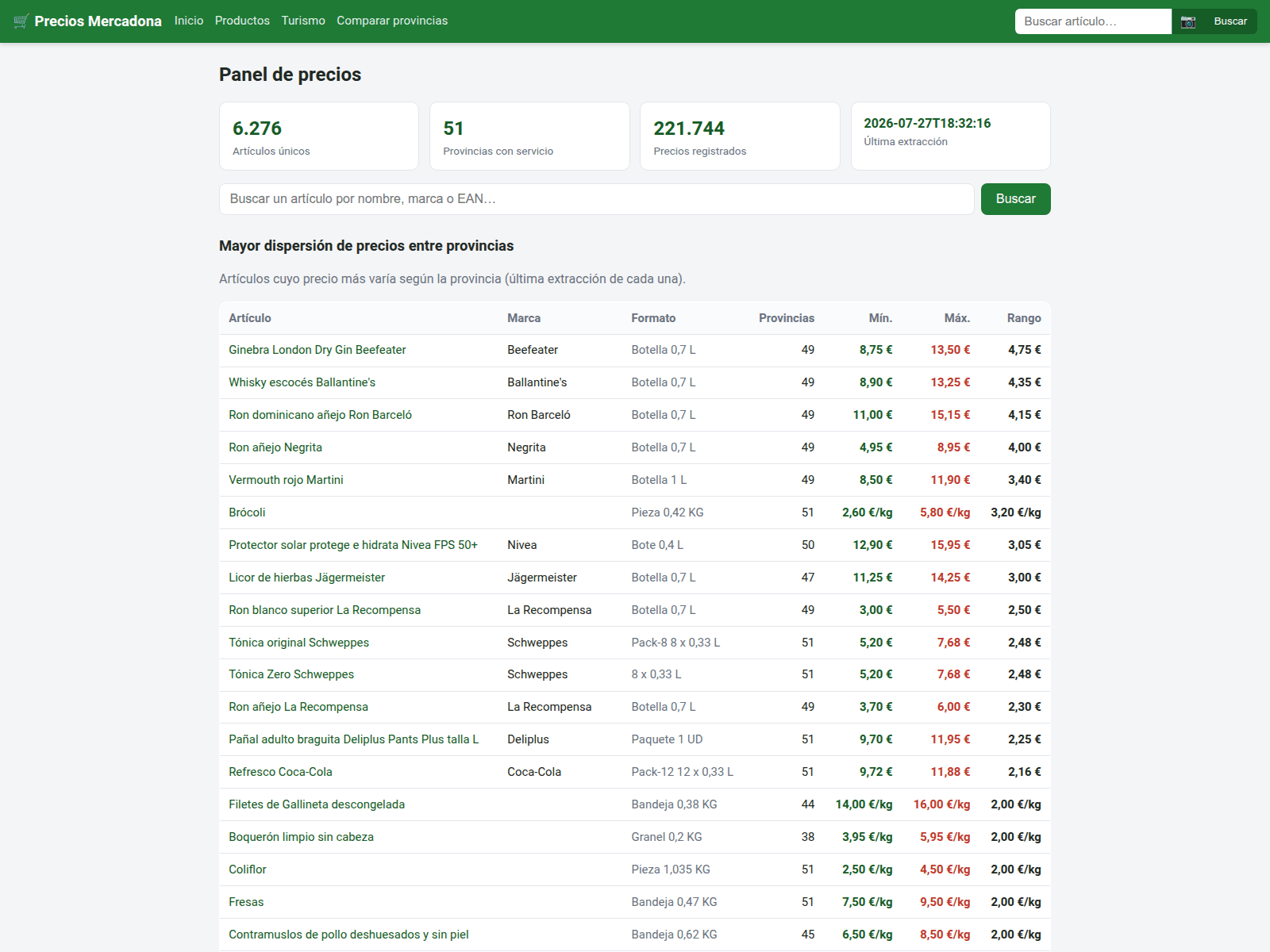Viewport: 1270px width, 952px height.
Task: Open Ron añejo Negrita article
Action: pos(275,447)
